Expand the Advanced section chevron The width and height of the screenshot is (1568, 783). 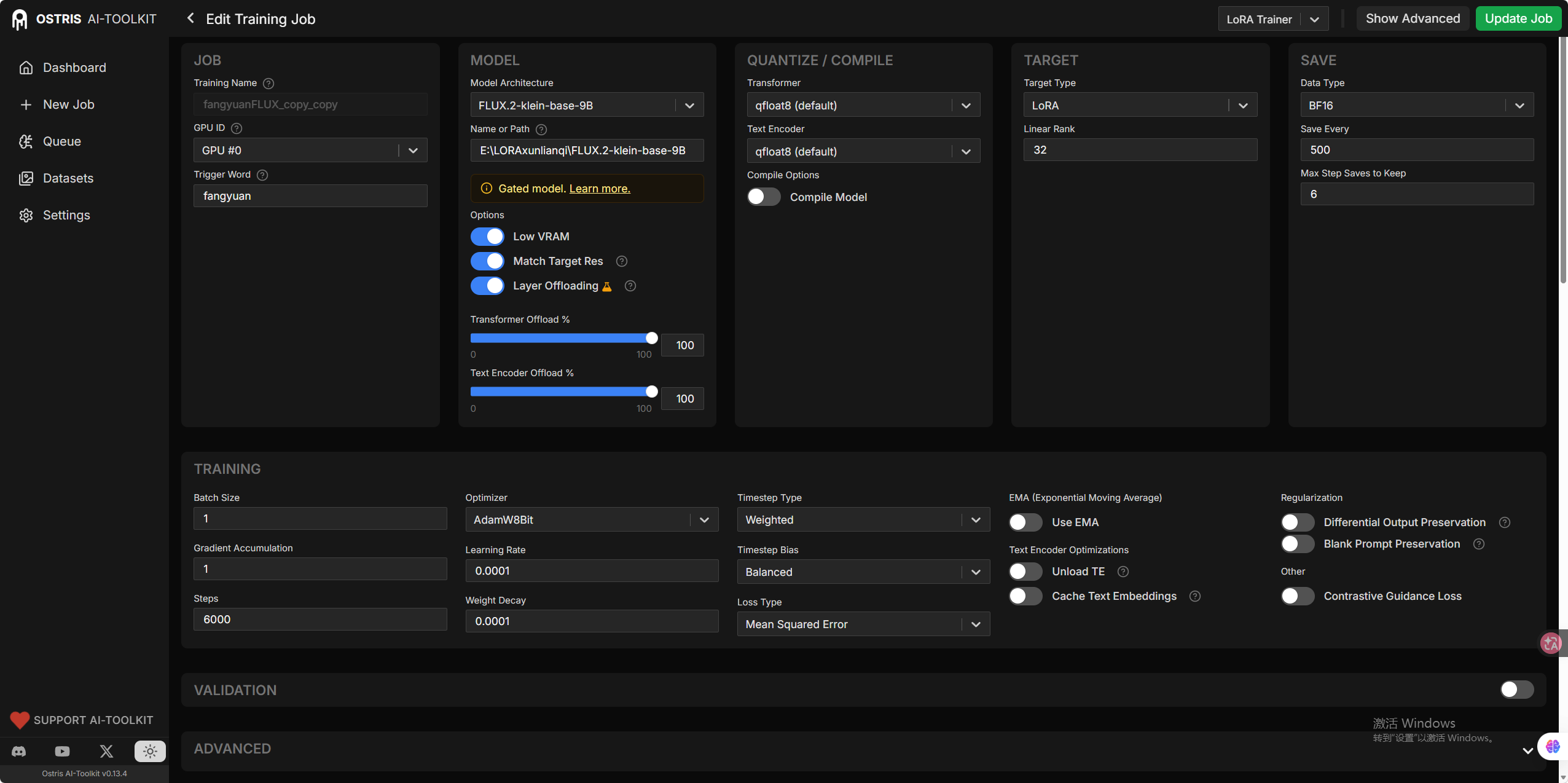point(1527,750)
